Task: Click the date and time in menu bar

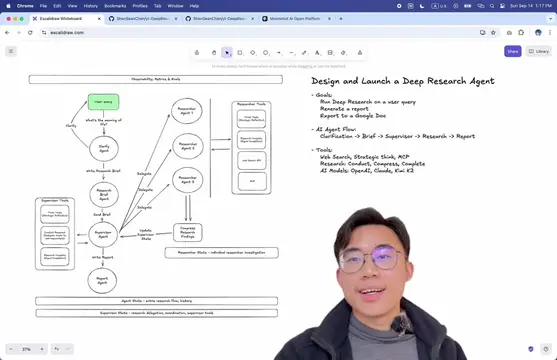Action: (x=531, y=6)
